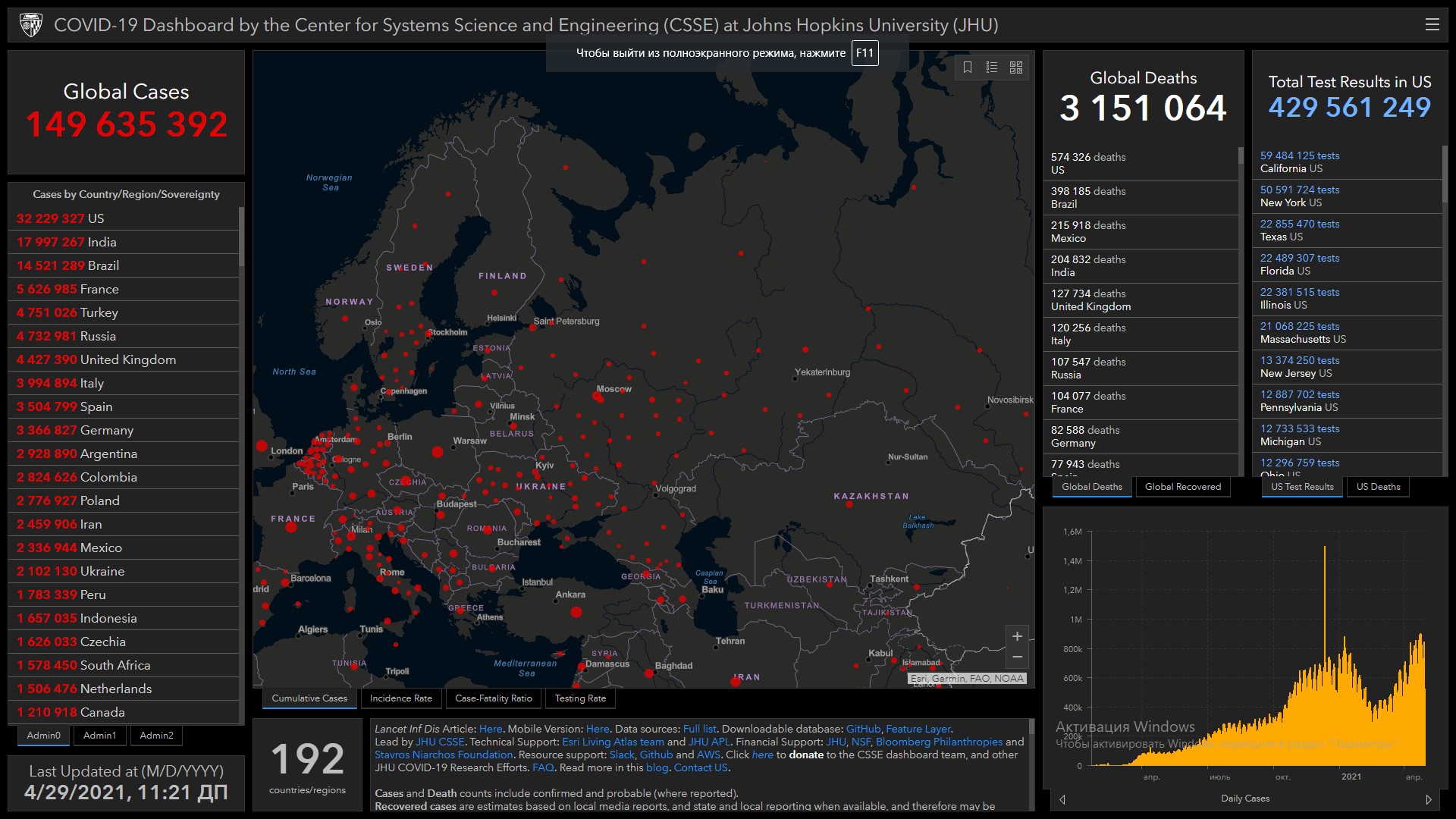
Task: Select the Incidence Rate map tab
Action: [400, 698]
